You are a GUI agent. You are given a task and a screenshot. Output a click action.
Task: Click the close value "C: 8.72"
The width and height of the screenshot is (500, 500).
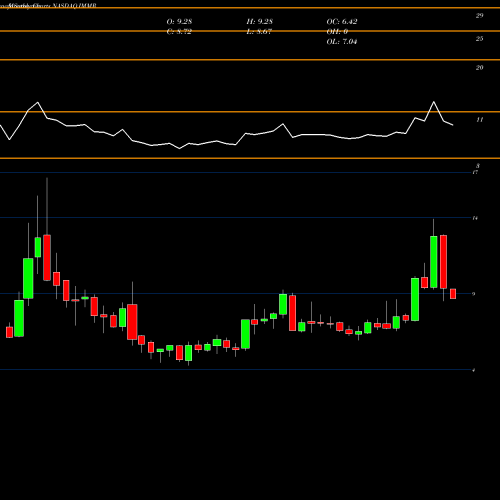point(179,32)
